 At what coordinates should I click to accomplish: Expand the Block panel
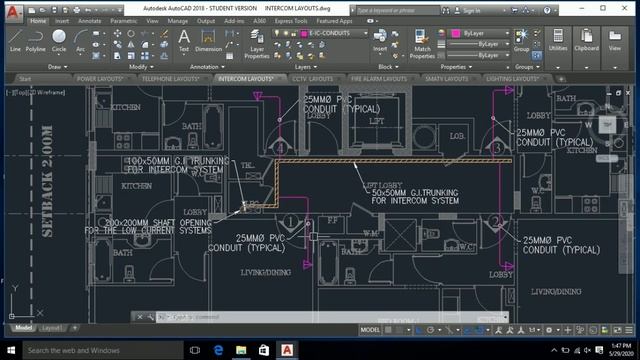388,67
